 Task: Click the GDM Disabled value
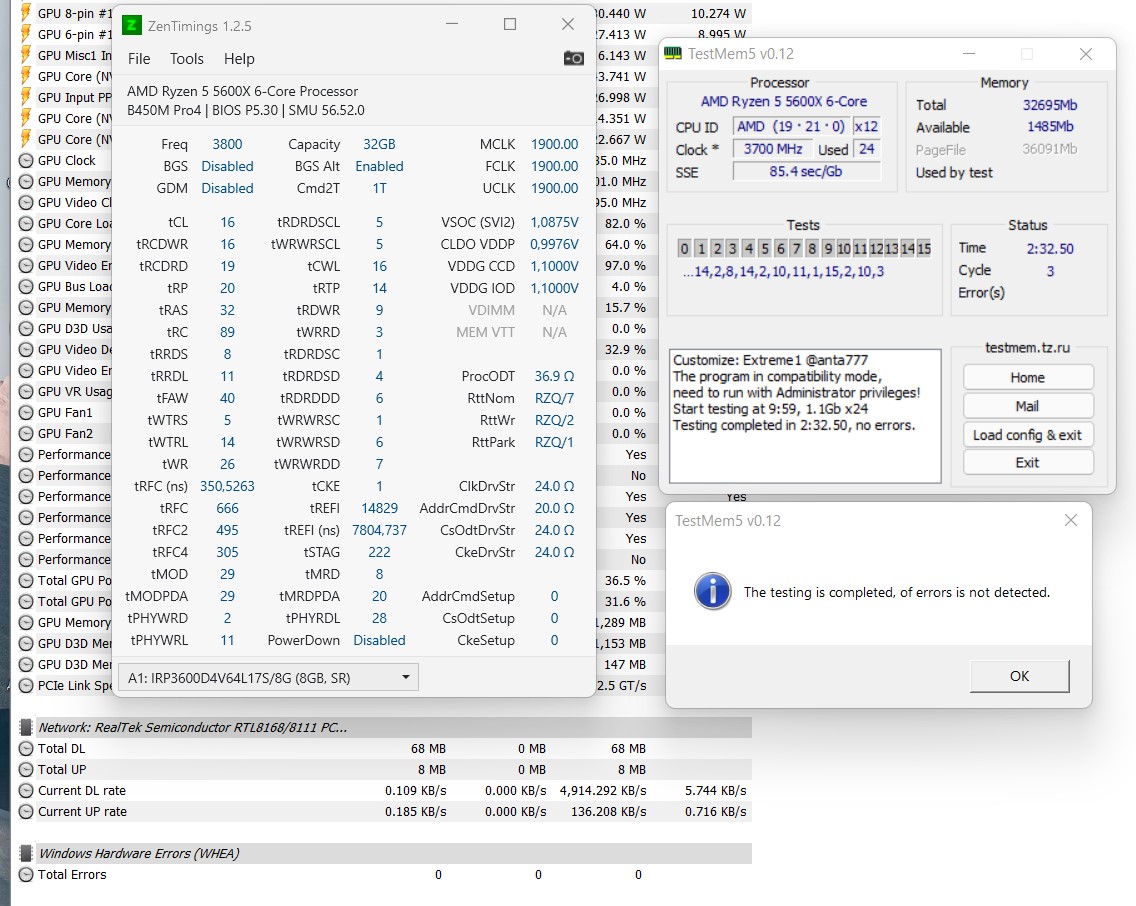(x=227, y=188)
